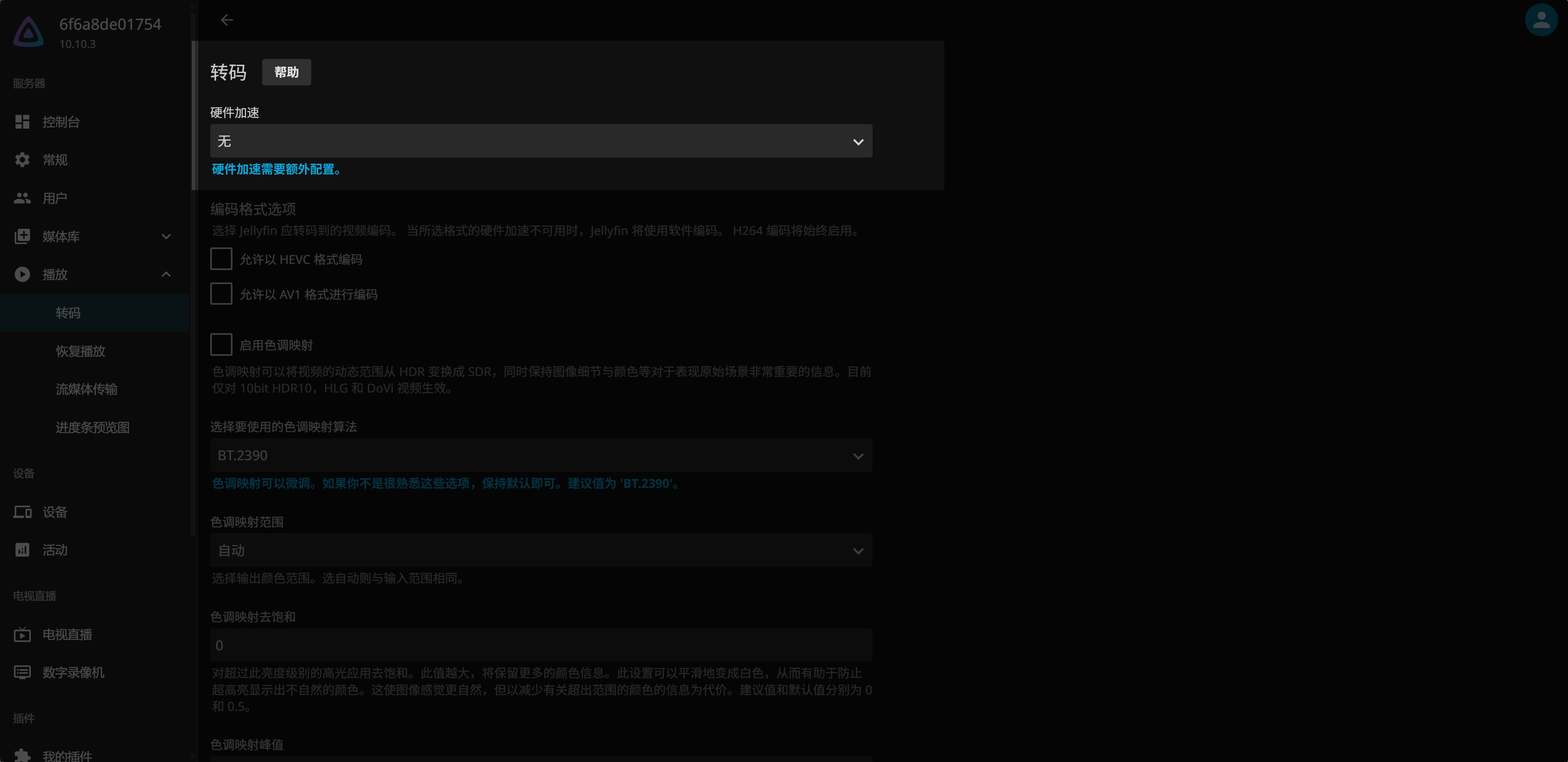Expand the 媒体库 chevron
This screenshot has width=1568, height=762.
point(166,236)
